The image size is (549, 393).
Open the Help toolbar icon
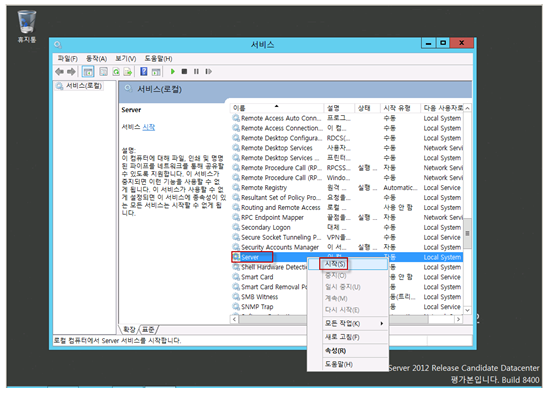pos(144,71)
